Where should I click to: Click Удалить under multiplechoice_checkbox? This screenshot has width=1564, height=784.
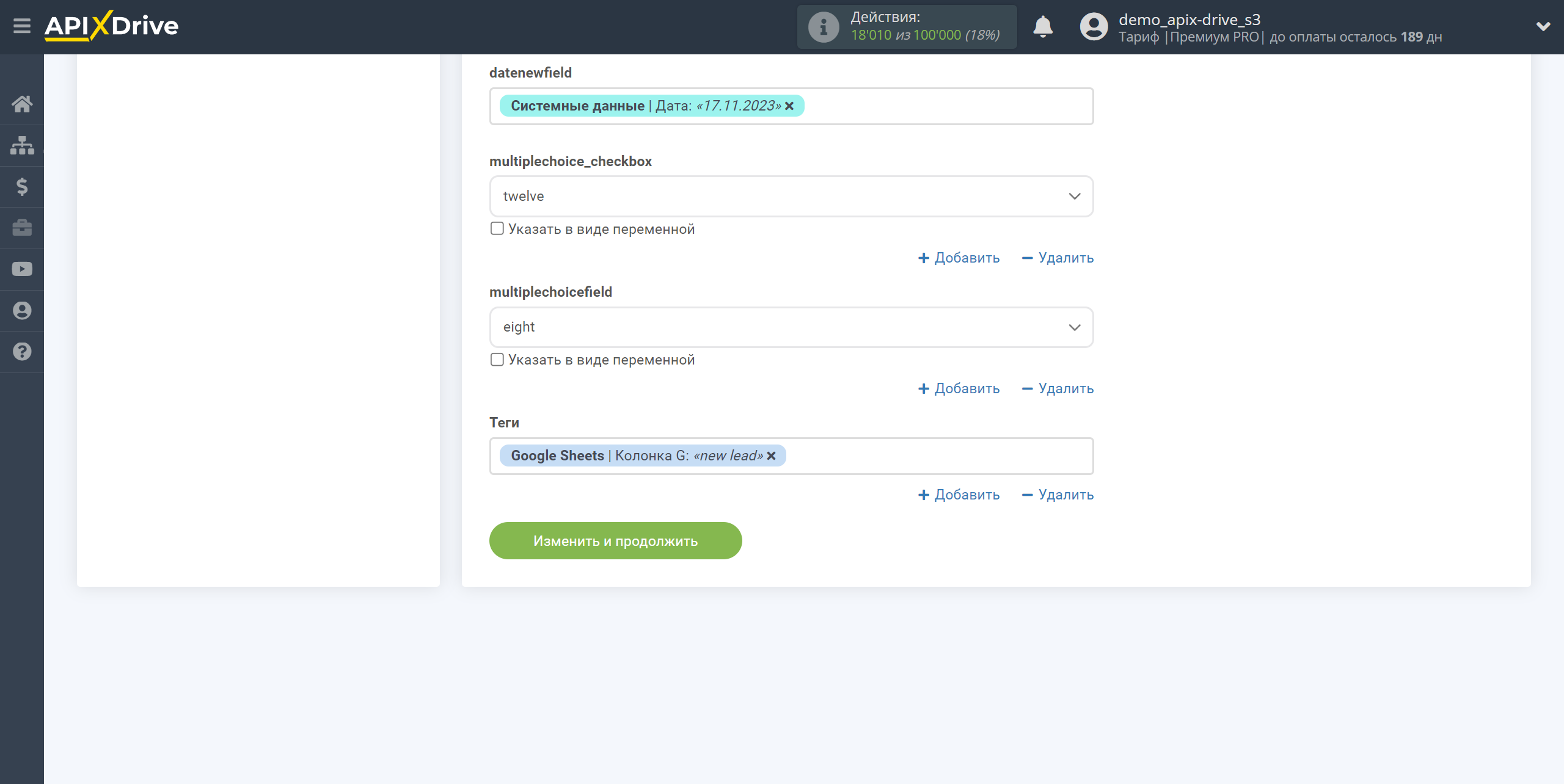pos(1058,258)
